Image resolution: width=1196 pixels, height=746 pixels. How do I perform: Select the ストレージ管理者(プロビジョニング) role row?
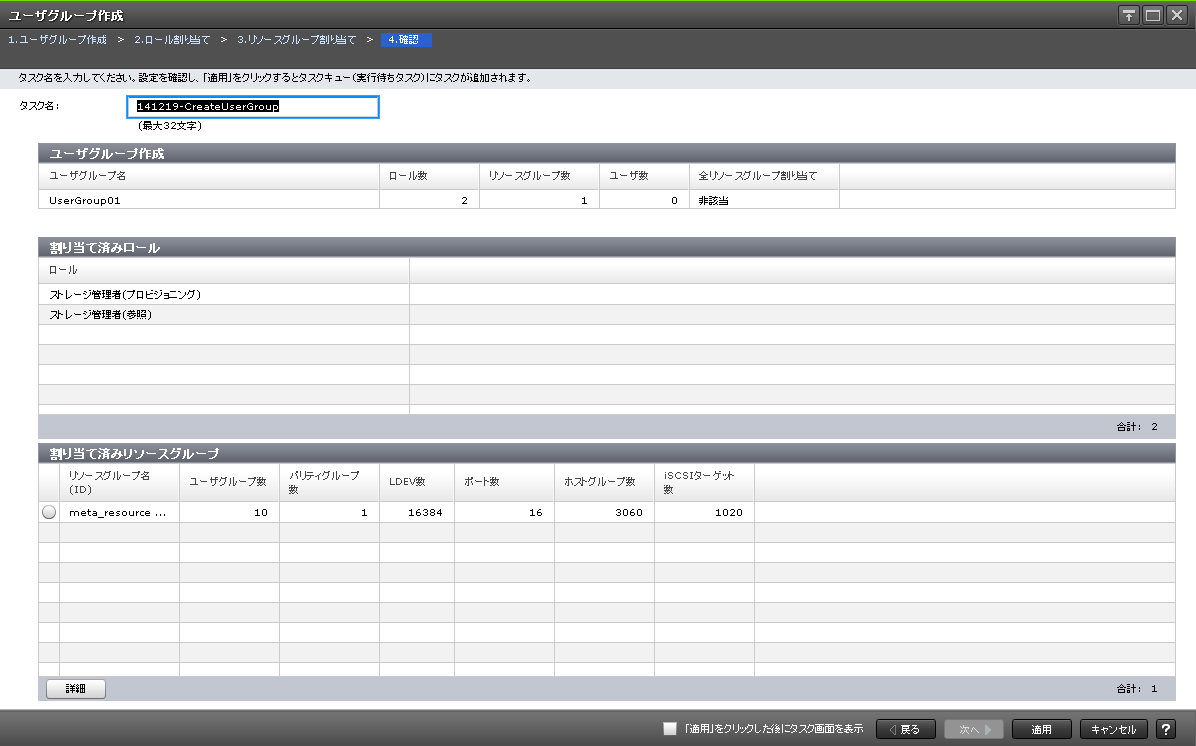click(x=126, y=294)
